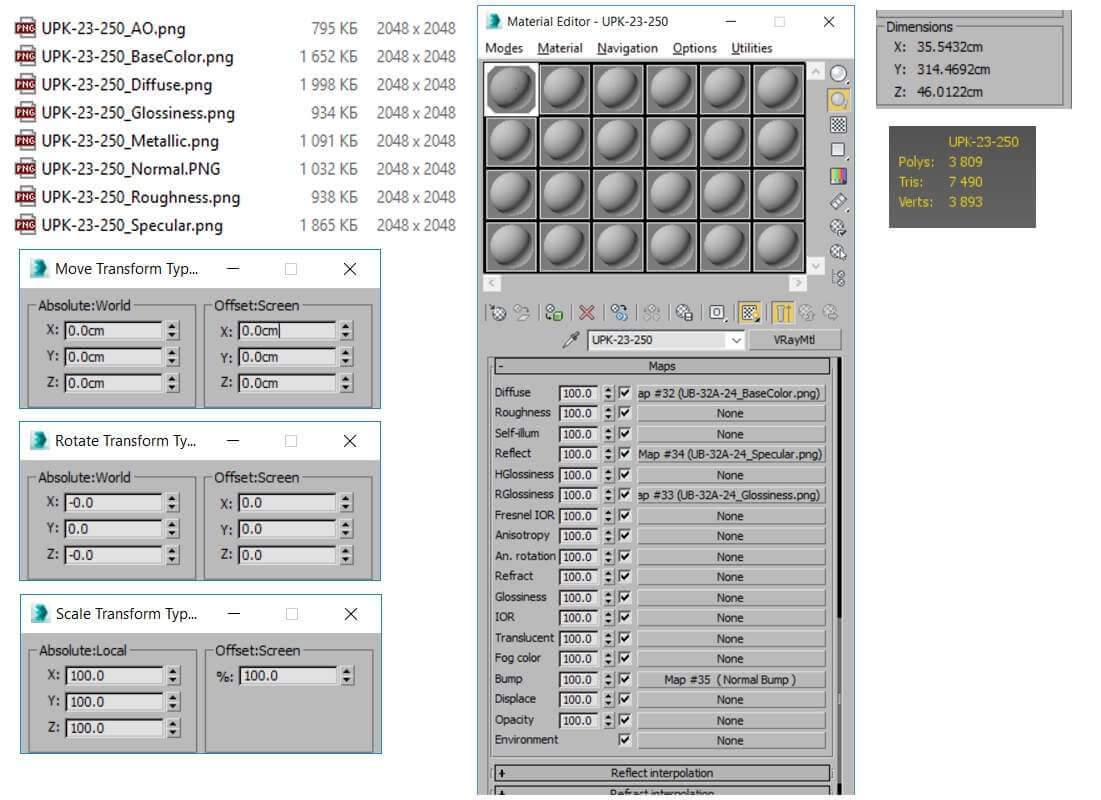Open the Utilities menu

pos(751,48)
